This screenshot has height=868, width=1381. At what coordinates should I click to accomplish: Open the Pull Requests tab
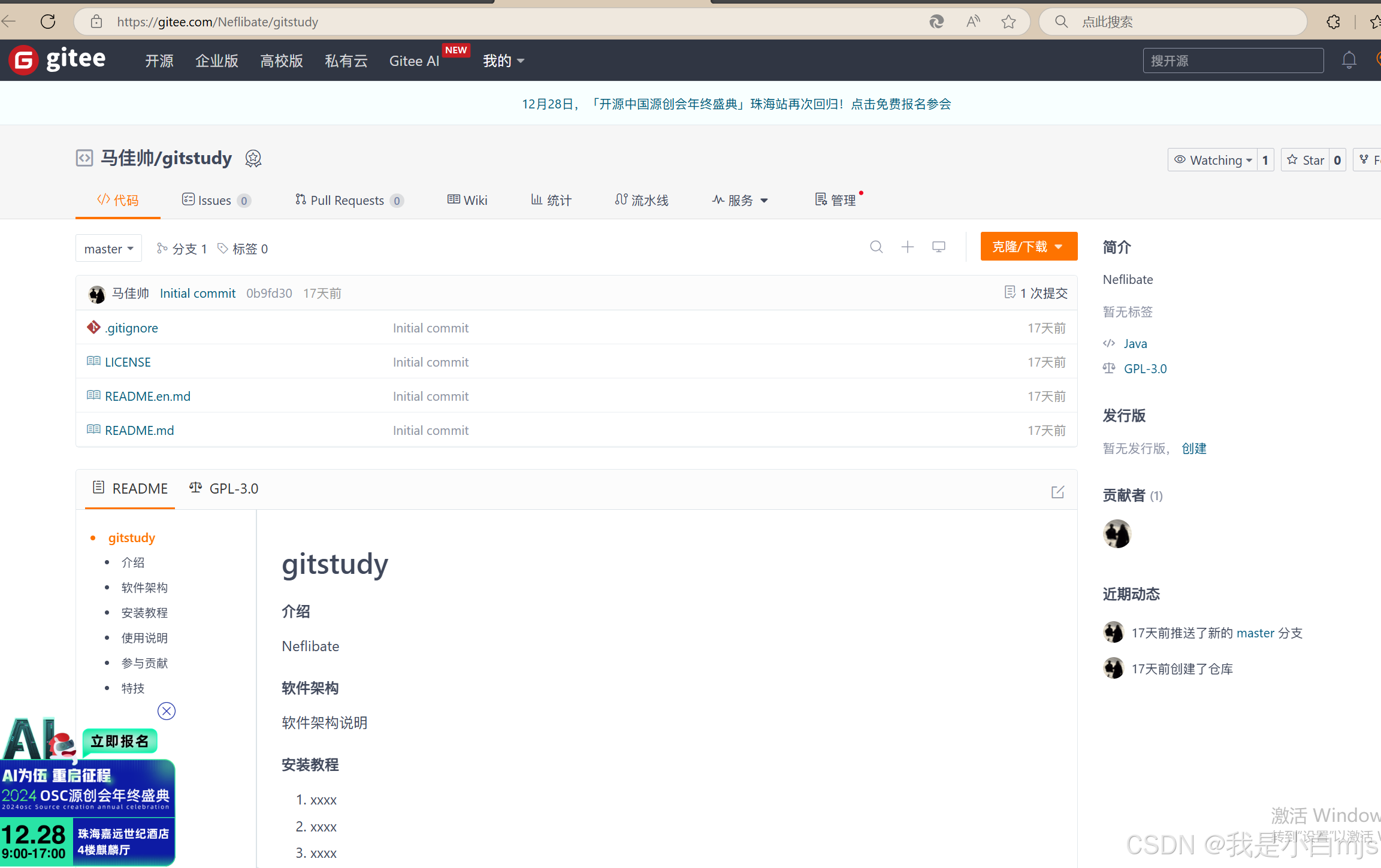(x=347, y=200)
